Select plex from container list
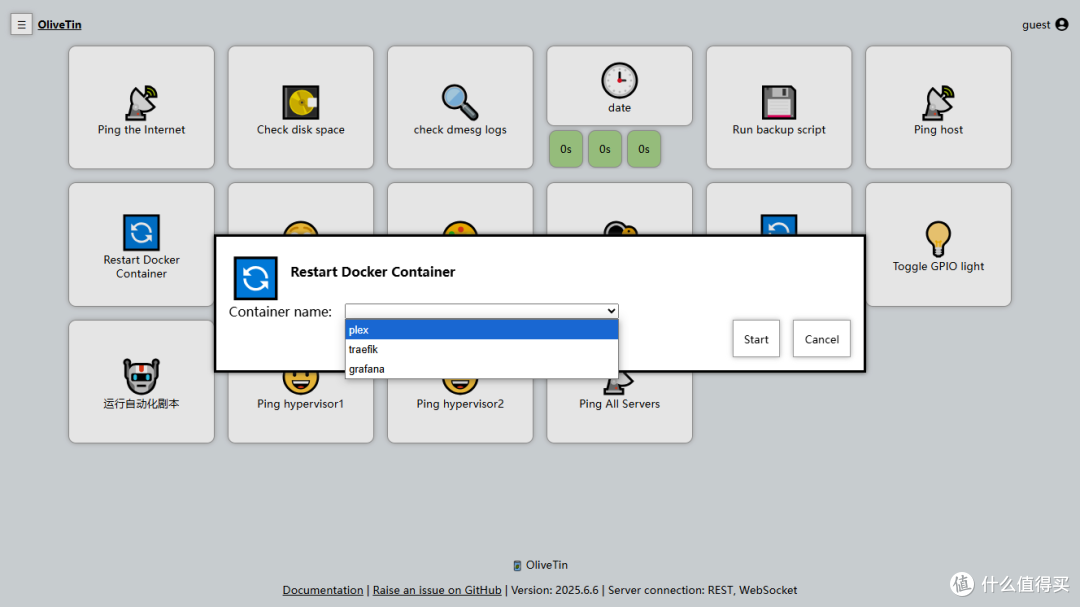 click(x=481, y=330)
